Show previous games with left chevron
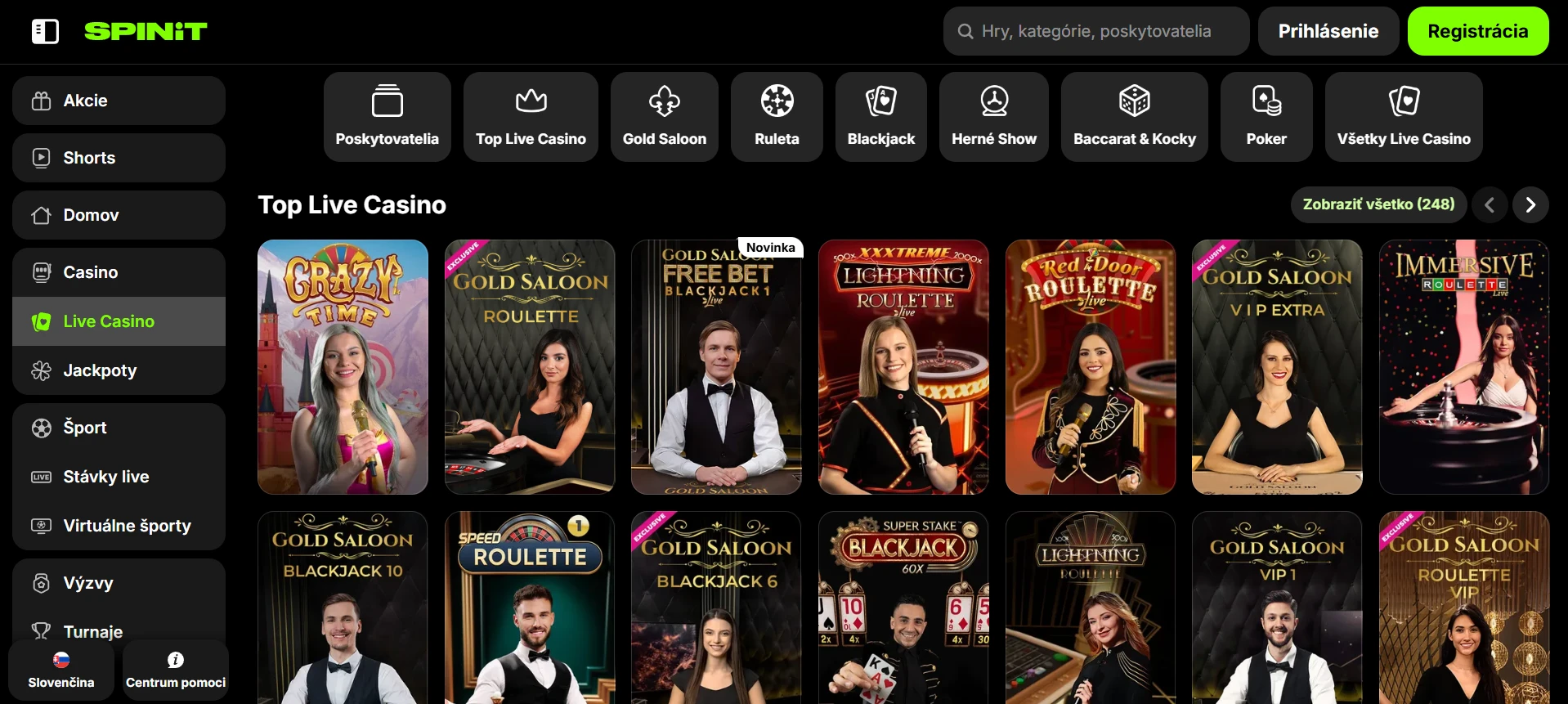The height and width of the screenshot is (704, 1568). 1490,204
